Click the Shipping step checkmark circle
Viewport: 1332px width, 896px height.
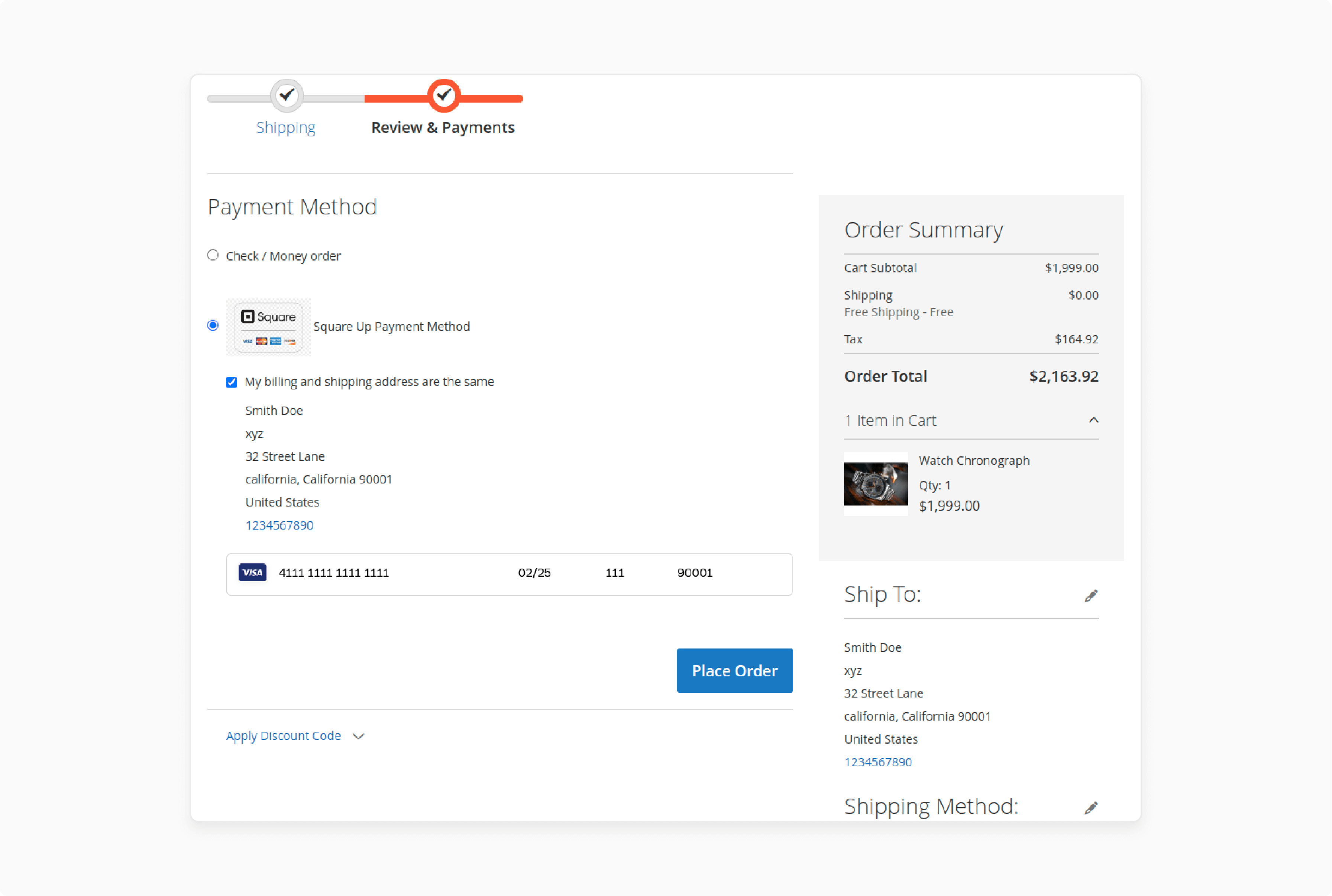pos(287,95)
